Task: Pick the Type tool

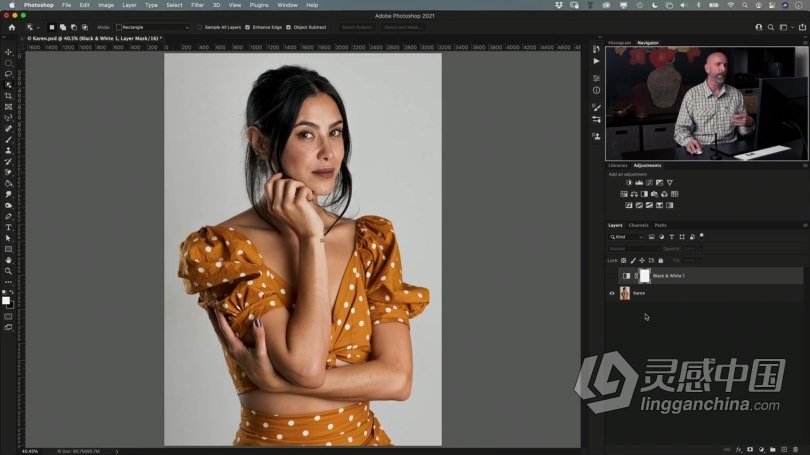Action: 8,227
